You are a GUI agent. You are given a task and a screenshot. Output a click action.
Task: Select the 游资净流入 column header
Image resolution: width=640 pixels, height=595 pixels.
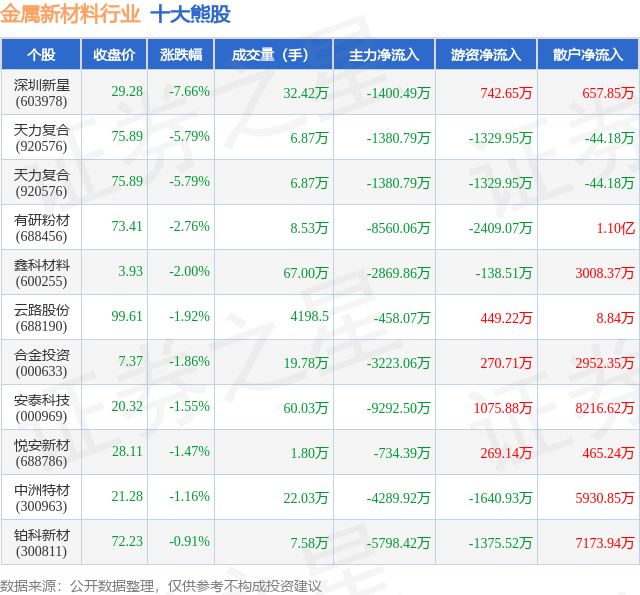point(486,54)
